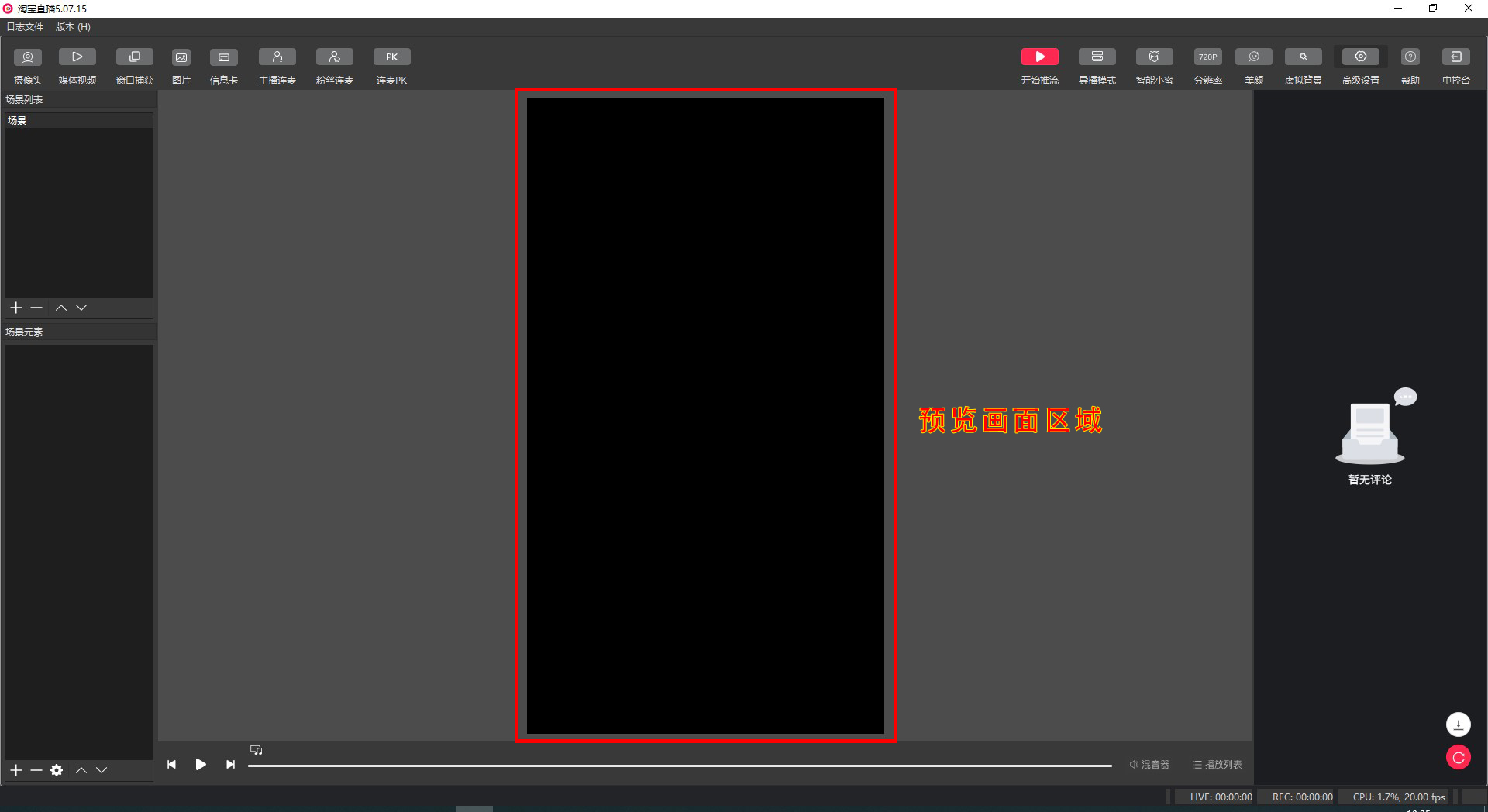Open 虚拟背景 virtual background

point(1304,66)
